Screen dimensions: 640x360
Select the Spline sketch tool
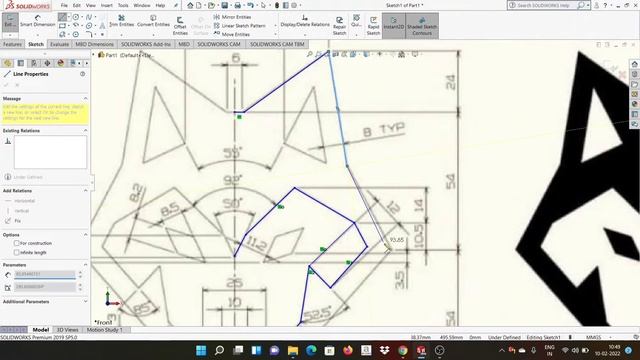(89, 17)
